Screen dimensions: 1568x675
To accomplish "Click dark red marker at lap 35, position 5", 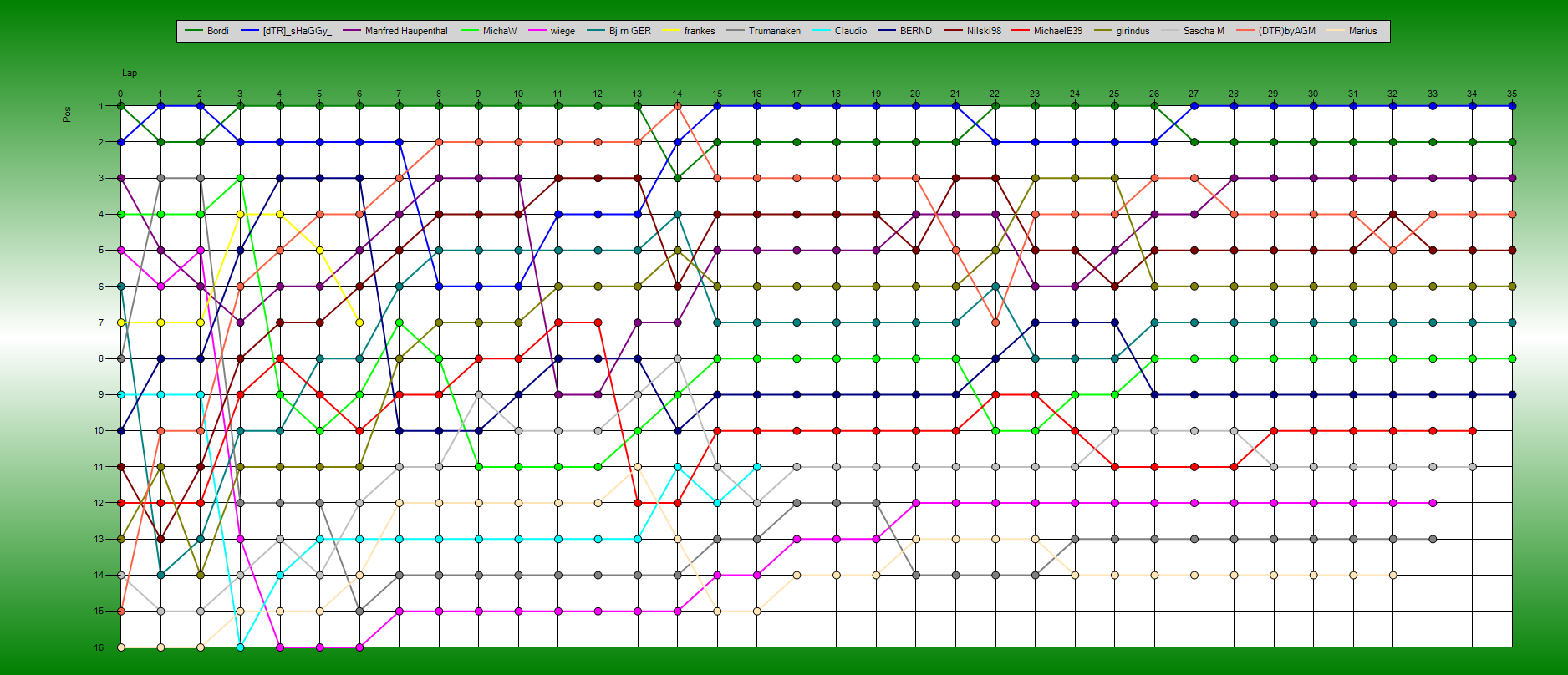I will coord(1512,250).
